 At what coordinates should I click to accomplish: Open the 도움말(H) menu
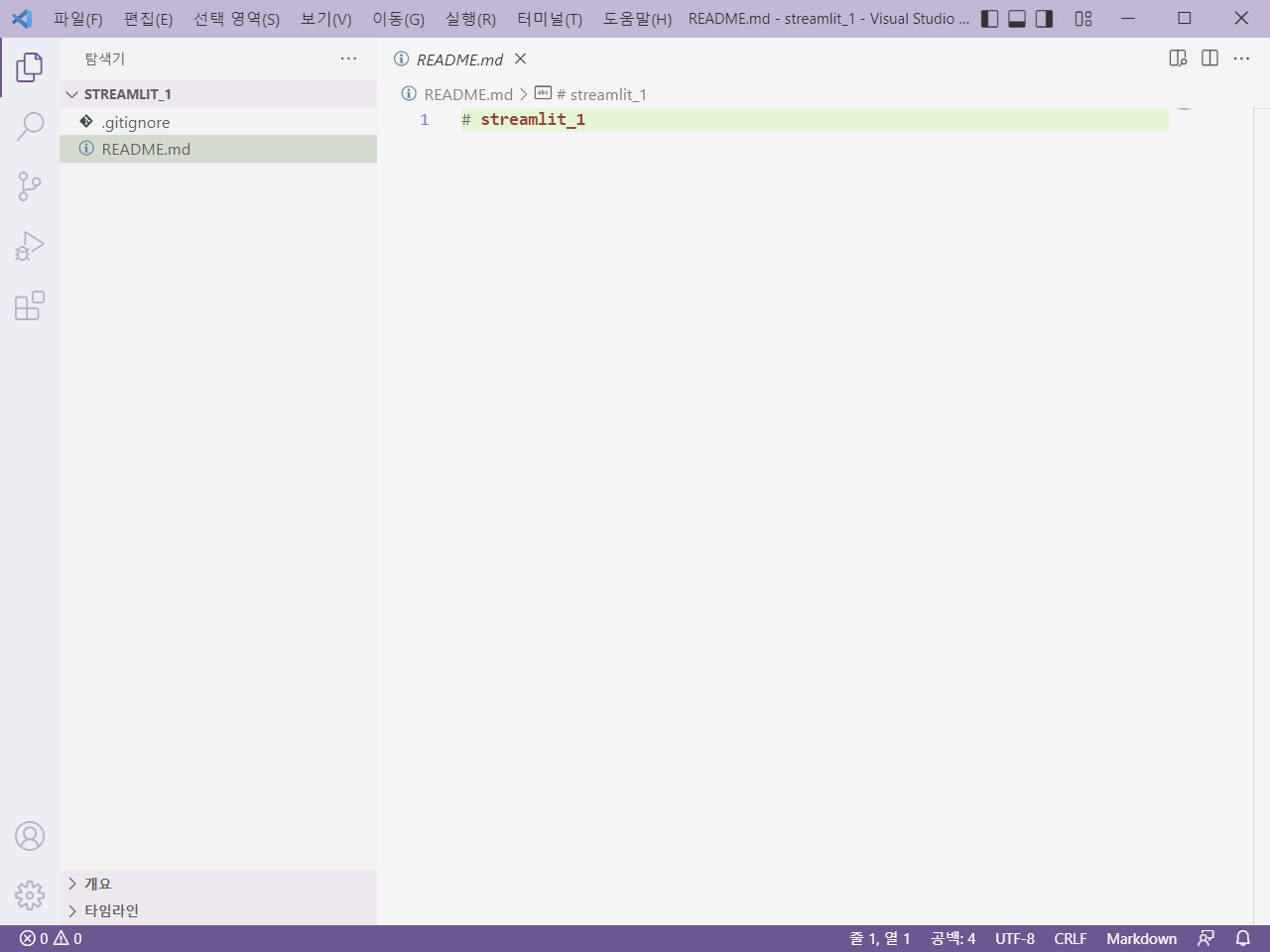click(x=638, y=19)
